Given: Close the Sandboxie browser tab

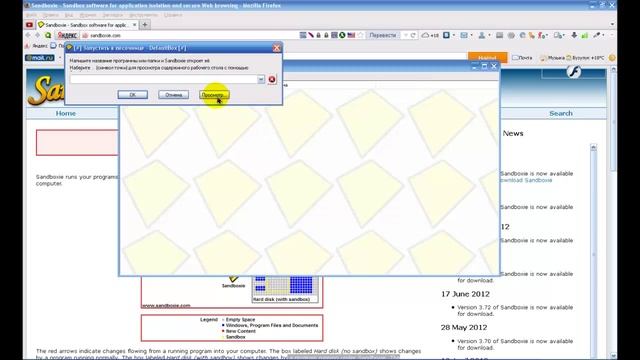Looking at the screenshot, I should coord(135,25).
